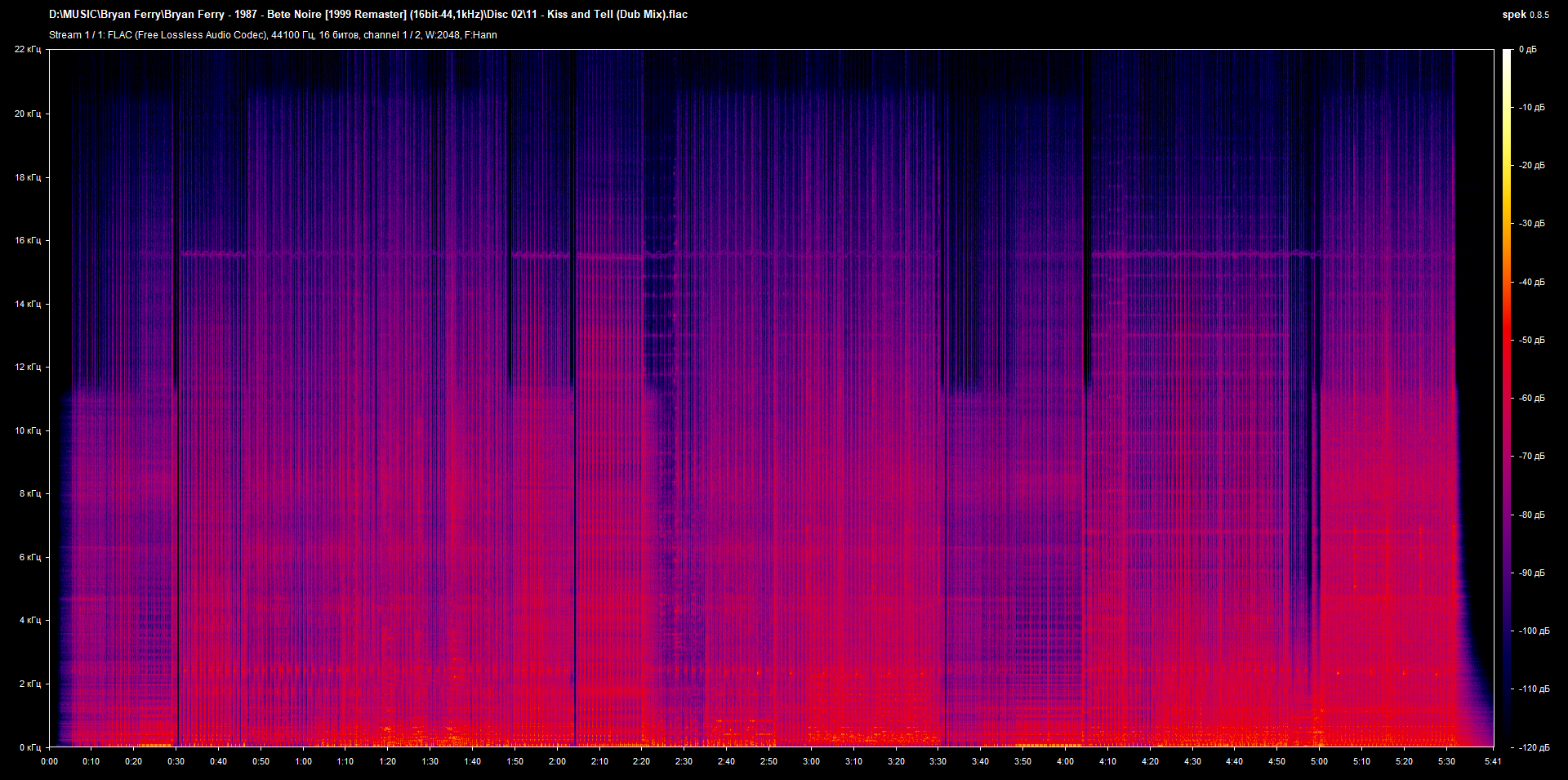
Task: Click the 2:30 time axis label
Action: 684,761
